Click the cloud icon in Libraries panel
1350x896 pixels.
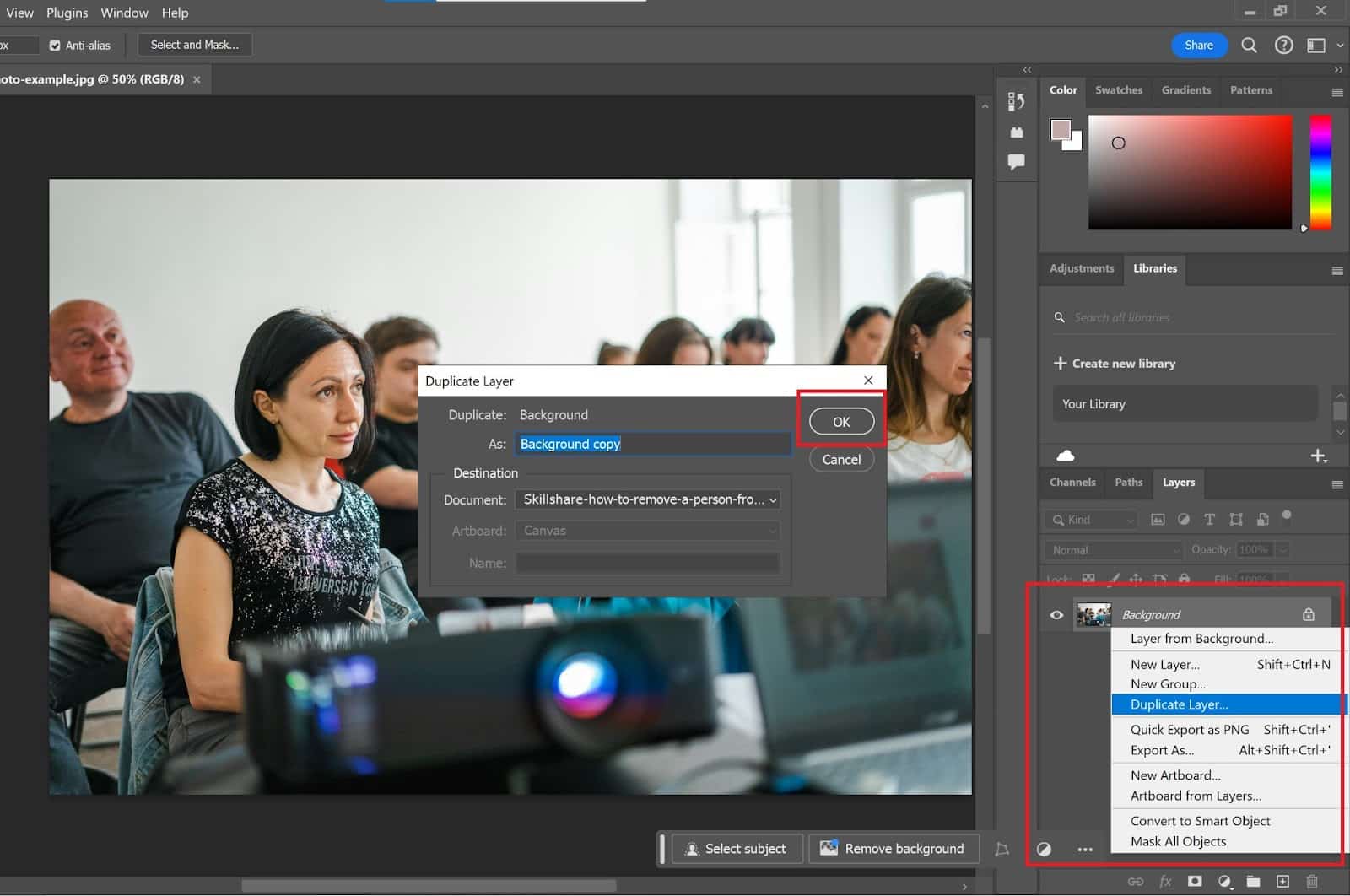click(1066, 456)
